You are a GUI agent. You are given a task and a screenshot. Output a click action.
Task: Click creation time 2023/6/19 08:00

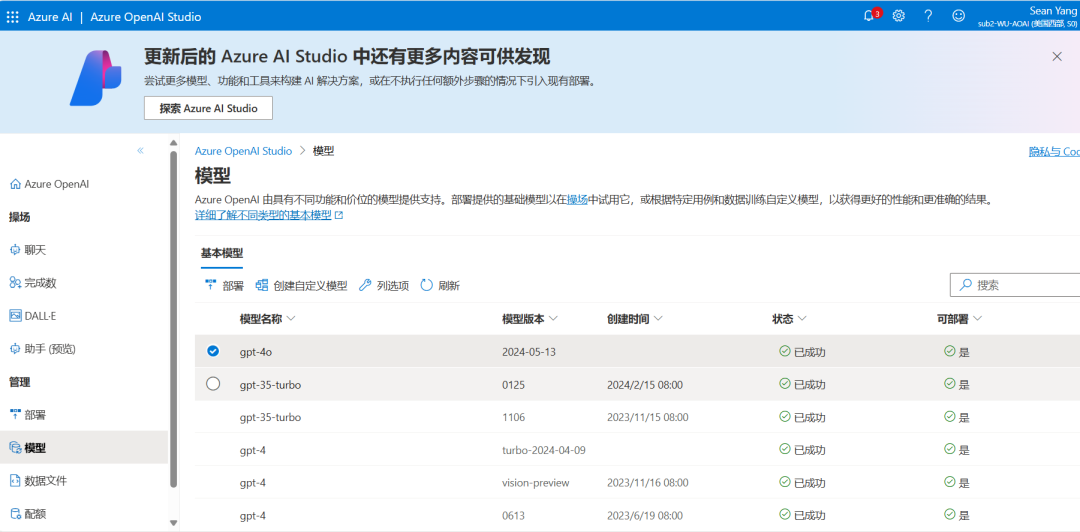click(645, 515)
